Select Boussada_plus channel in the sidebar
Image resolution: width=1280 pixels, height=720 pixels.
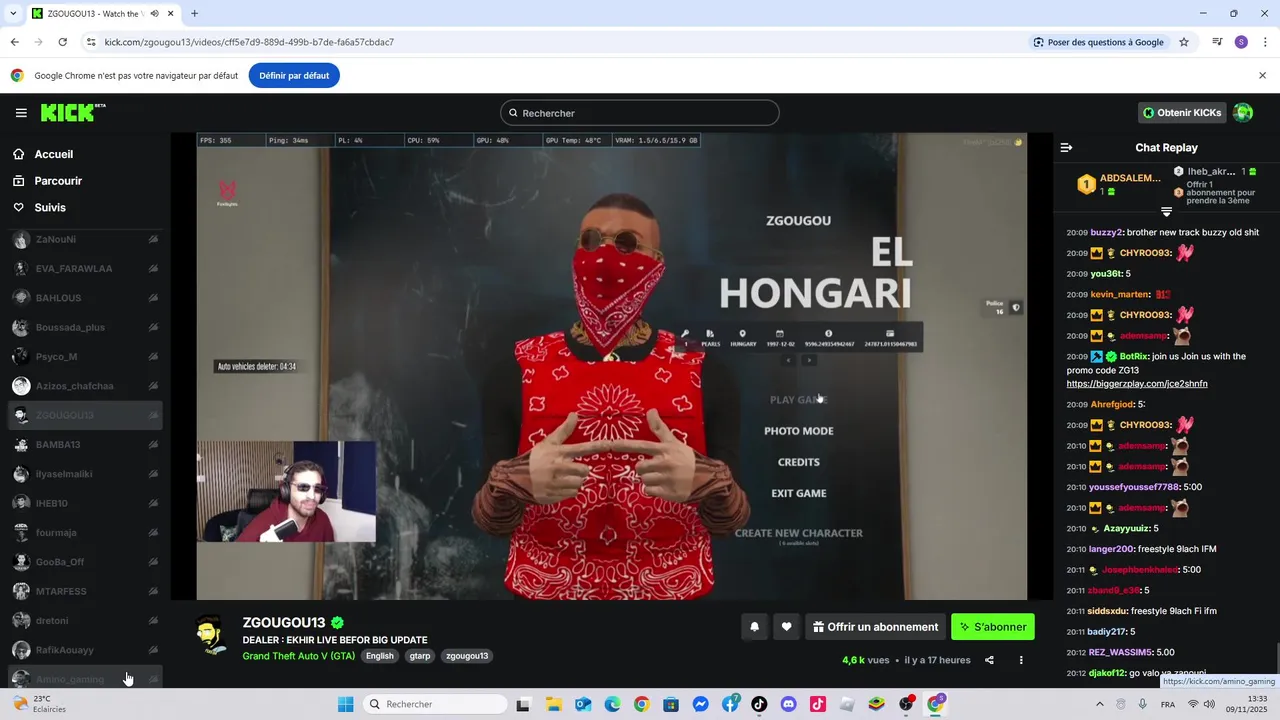[x=85, y=327]
